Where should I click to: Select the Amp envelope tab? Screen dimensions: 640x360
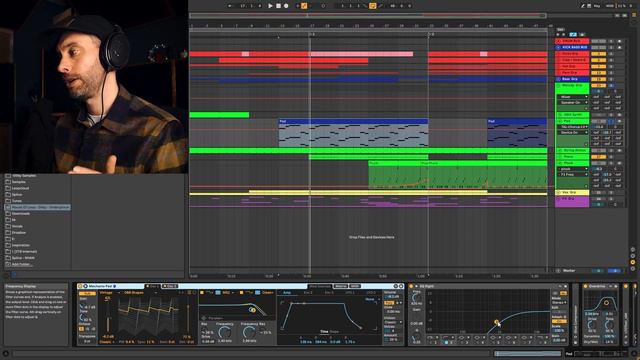(x=287, y=293)
